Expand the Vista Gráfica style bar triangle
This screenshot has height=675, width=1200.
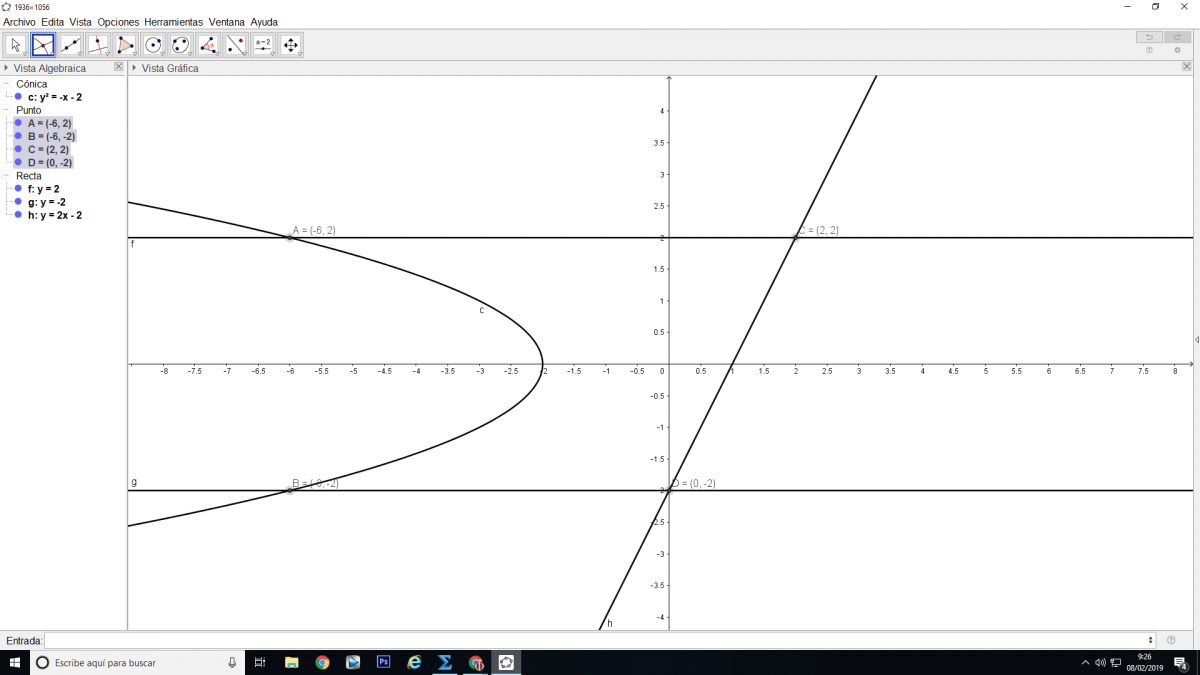tap(134, 68)
